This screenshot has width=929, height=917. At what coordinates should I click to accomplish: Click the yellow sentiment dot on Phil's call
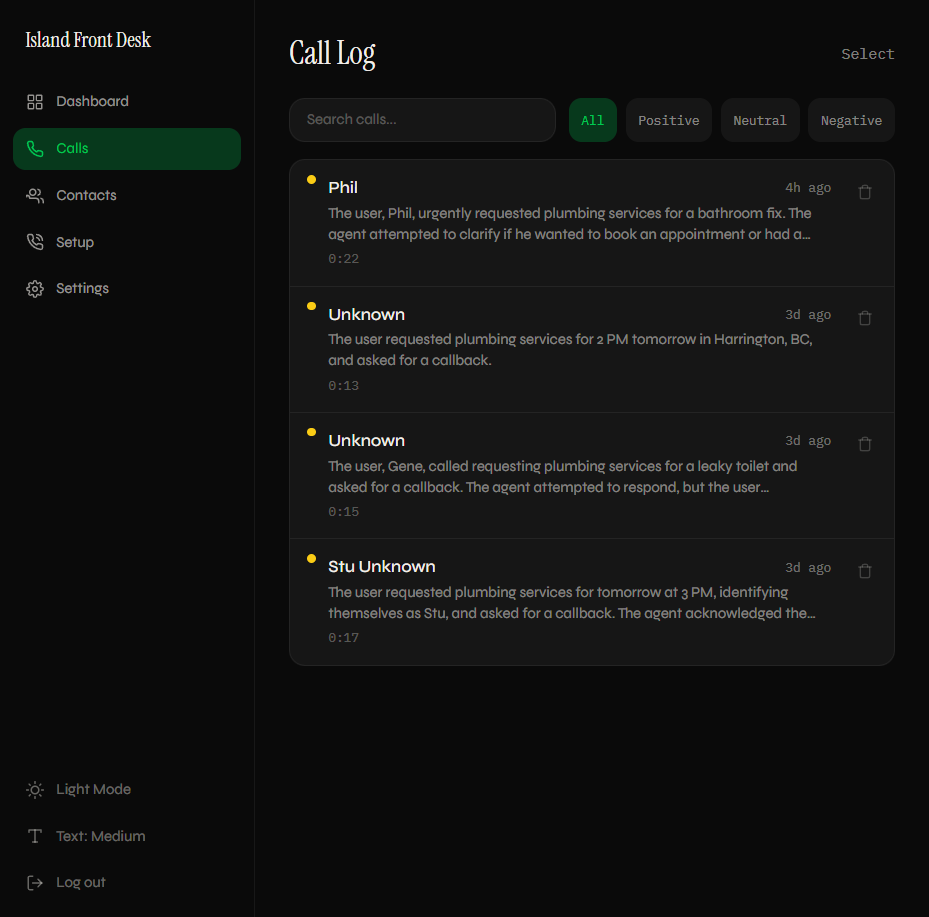tap(311, 180)
